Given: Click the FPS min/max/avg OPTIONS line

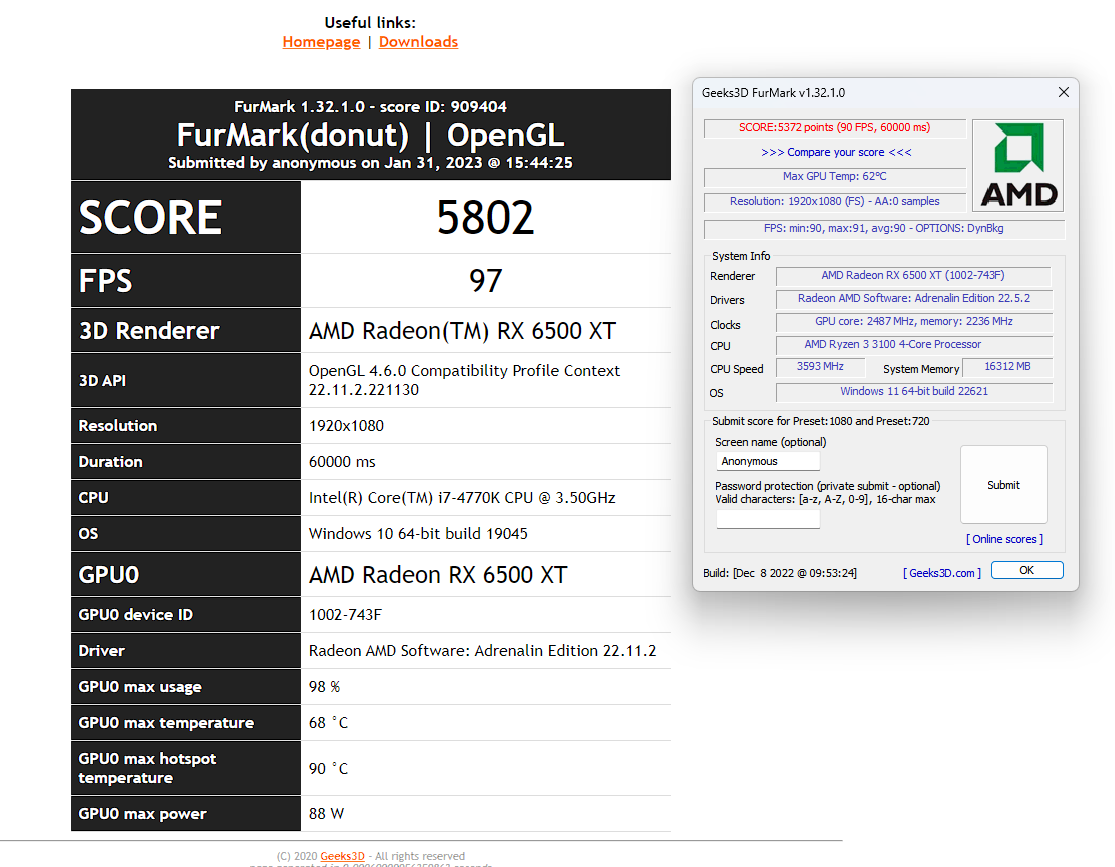Looking at the screenshot, I should coord(884,229).
